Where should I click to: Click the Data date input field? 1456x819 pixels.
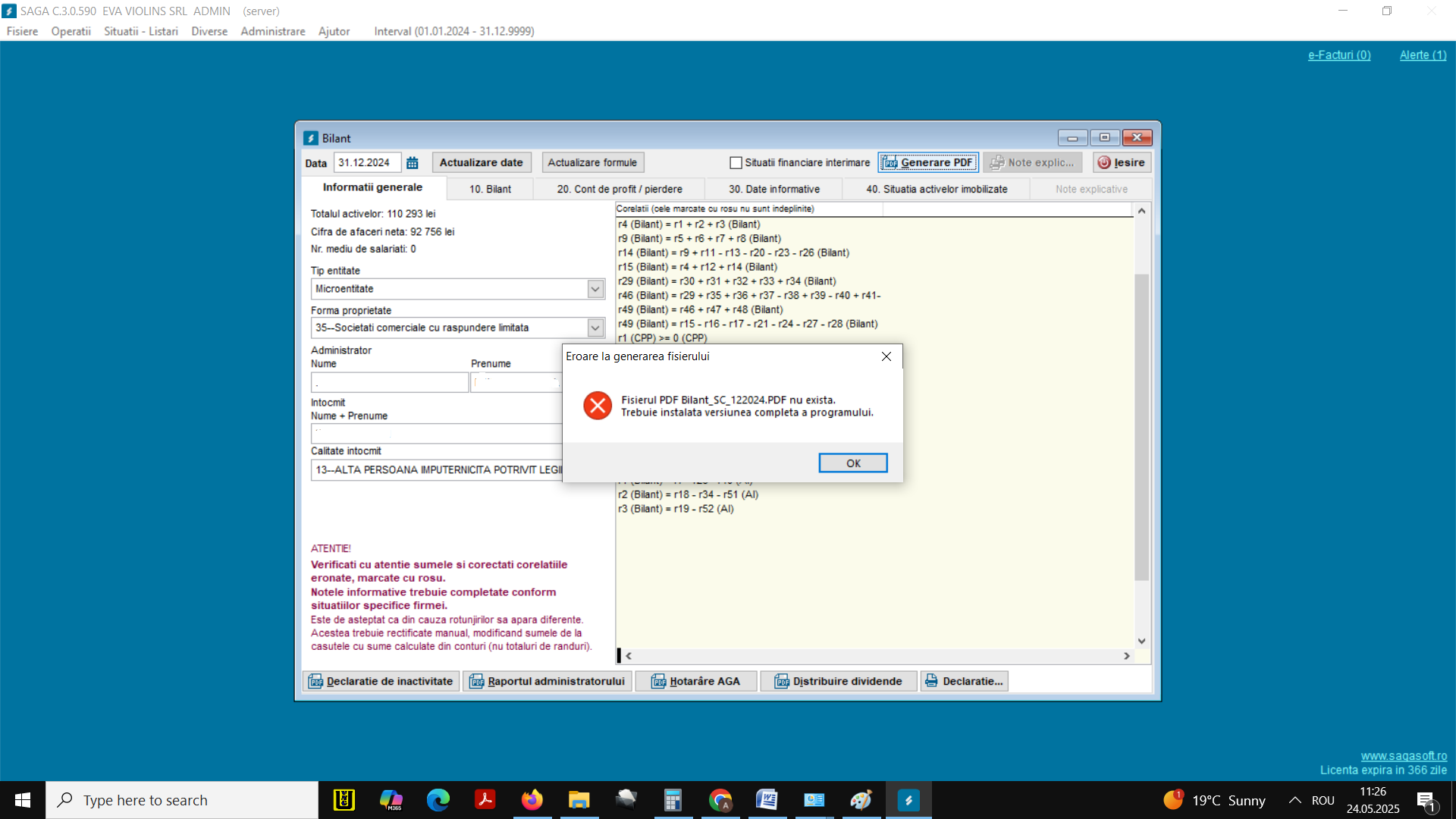(367, 163)
